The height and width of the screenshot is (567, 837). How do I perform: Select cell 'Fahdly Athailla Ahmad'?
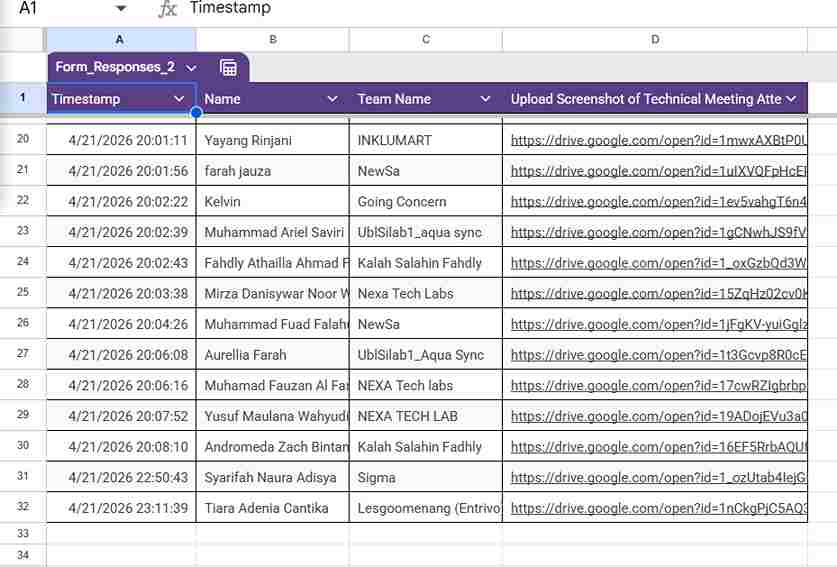point(273,263)
